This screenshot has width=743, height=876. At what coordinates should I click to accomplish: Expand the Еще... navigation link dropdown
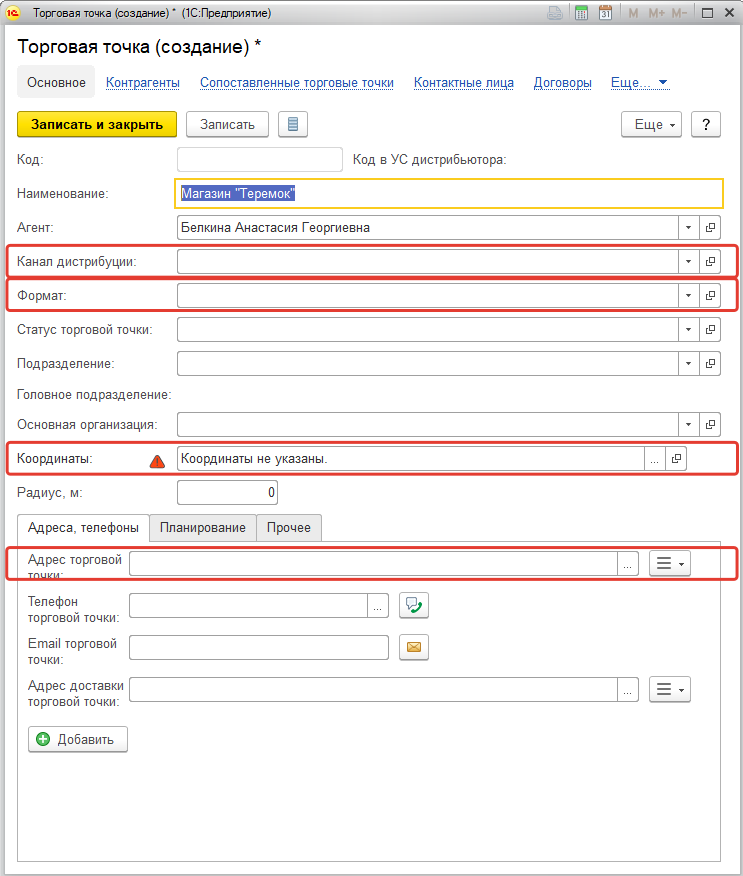coord(639,83)
